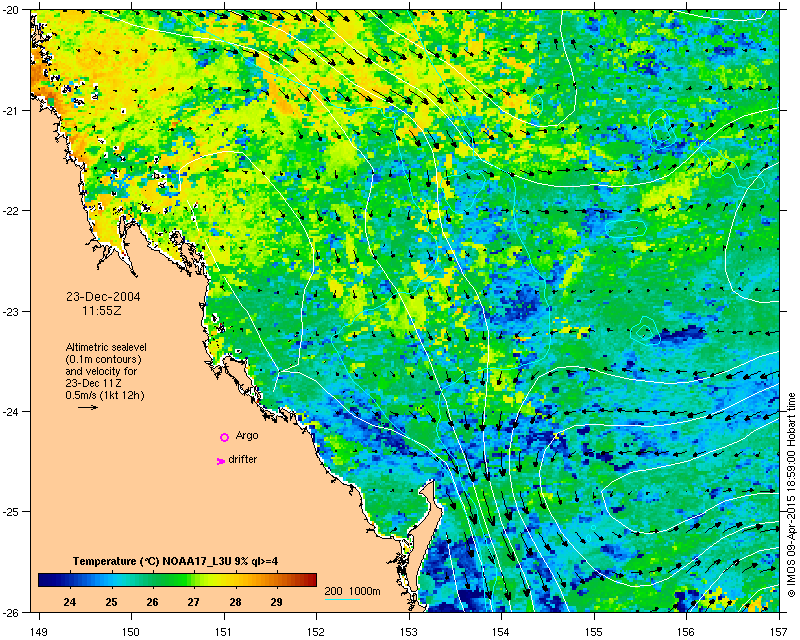800x640 pixels.
Task: Click the Temperature NOAA17_L3U colorbar title
Action: tap(176, 561)
